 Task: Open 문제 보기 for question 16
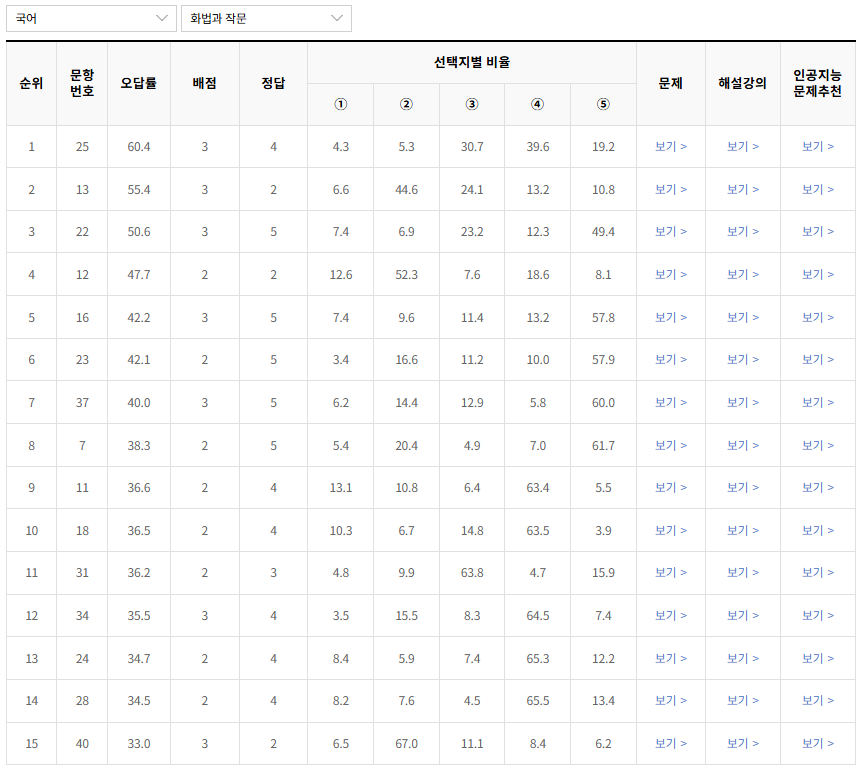click(670, 317)
